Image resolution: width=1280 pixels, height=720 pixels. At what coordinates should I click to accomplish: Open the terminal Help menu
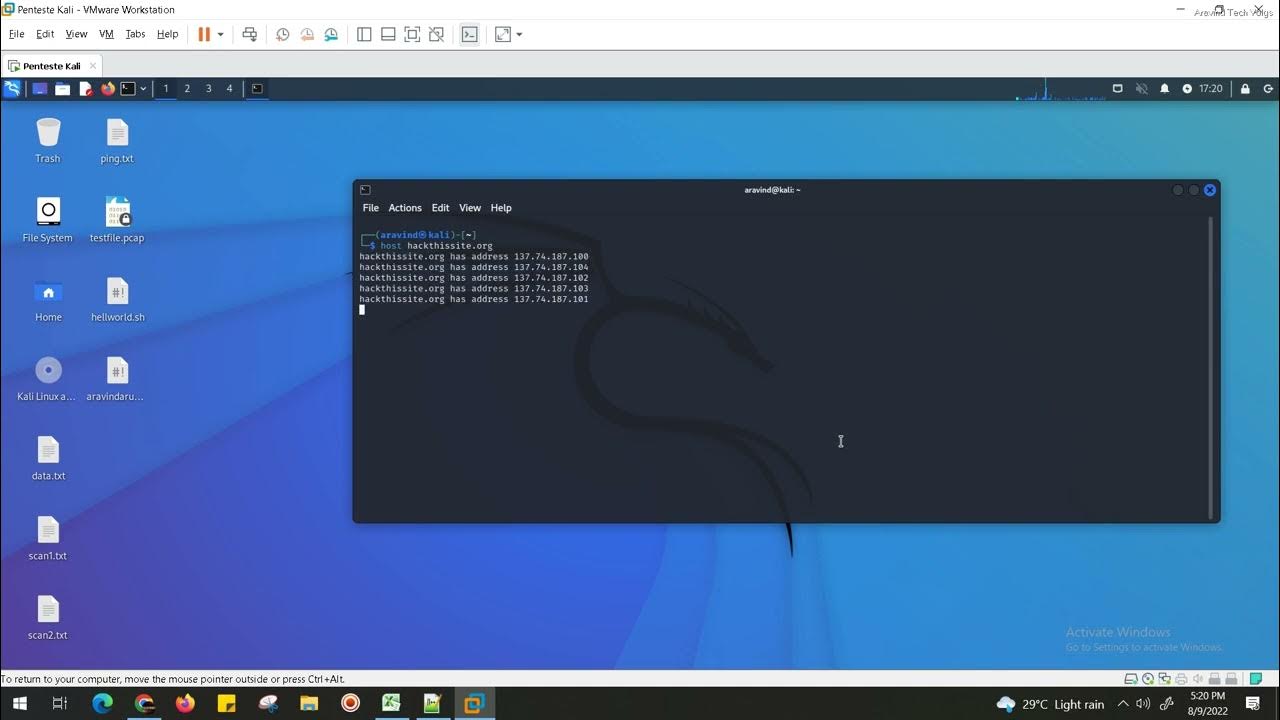(x=501, y=208)
